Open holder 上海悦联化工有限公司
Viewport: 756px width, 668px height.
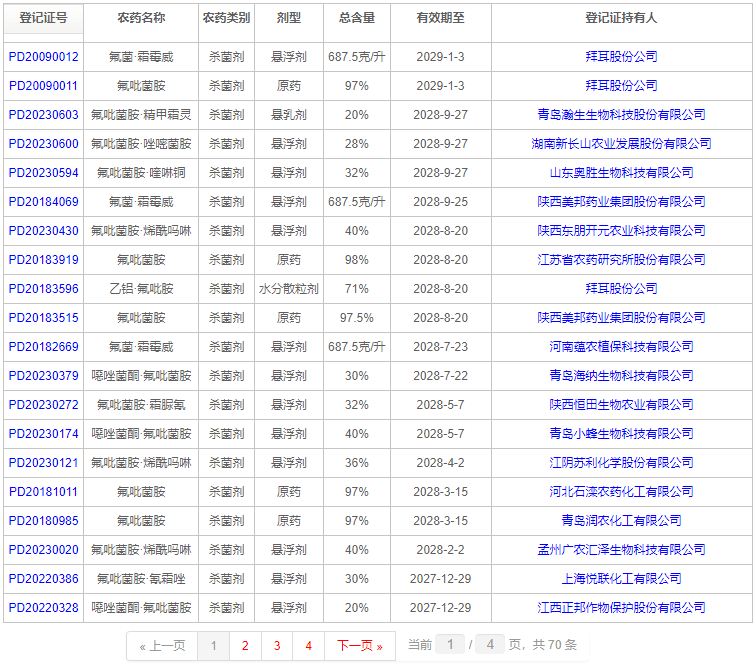pyautogui.click(x=621, y=579)
